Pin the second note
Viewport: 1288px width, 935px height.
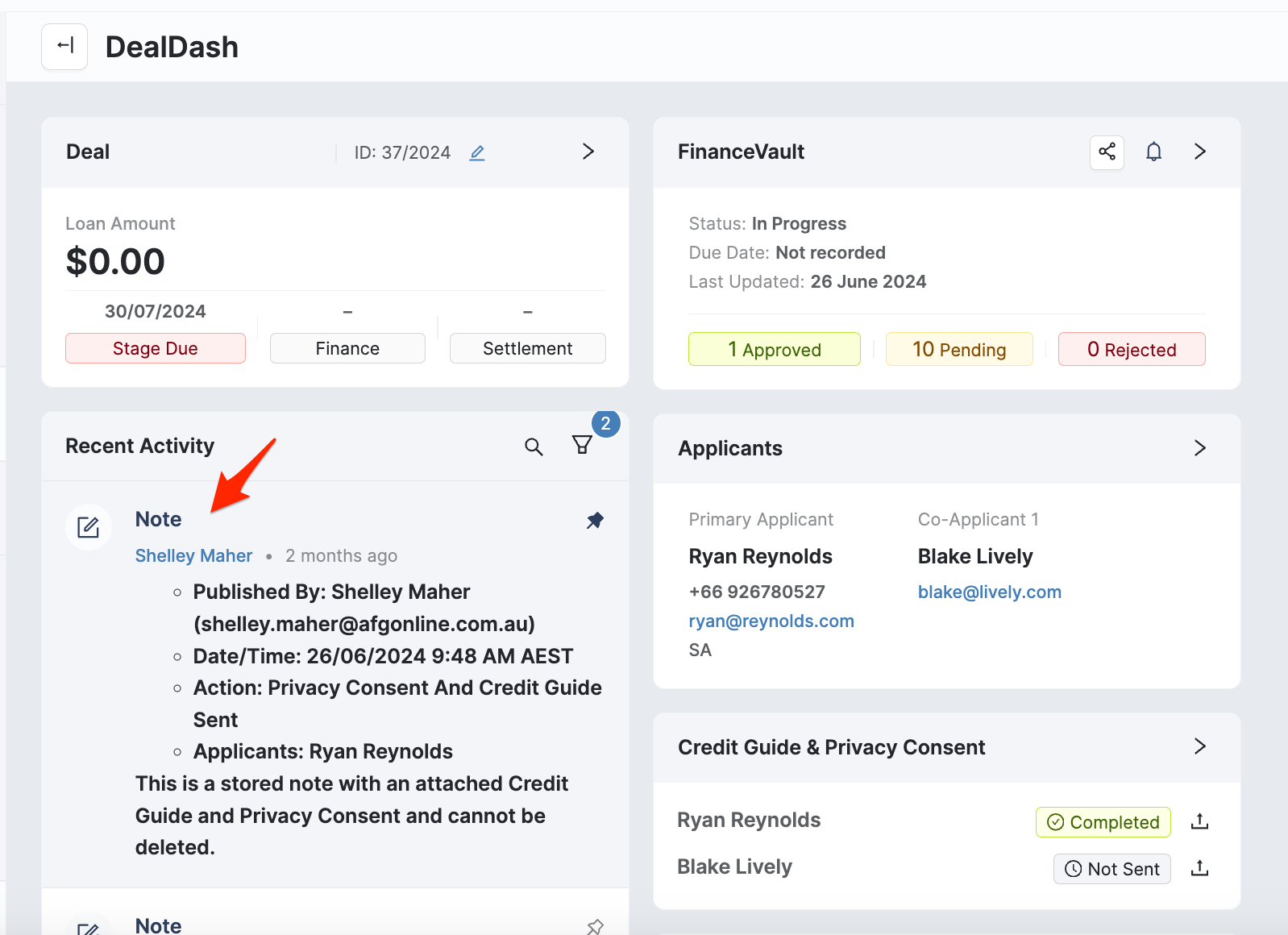pyautogui.click(x=595, y=926)
